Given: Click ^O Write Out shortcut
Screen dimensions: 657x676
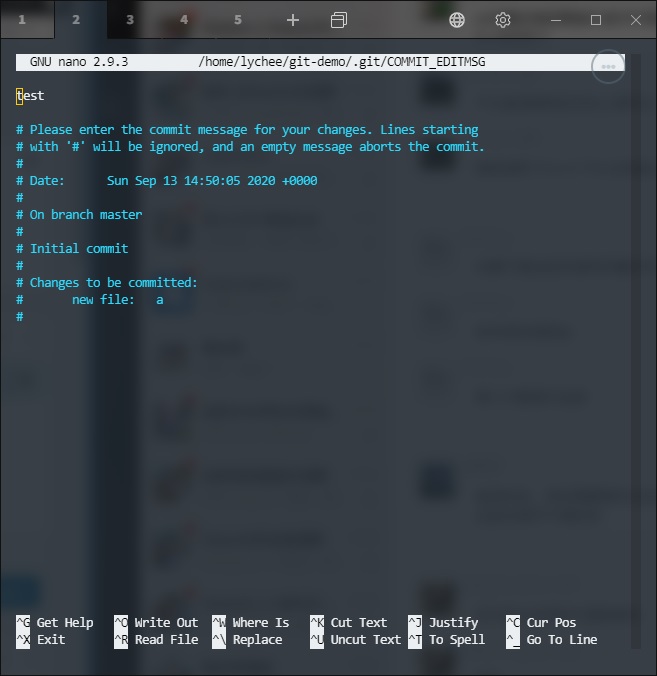Looking at the screenshot, I should pos(156,623).
